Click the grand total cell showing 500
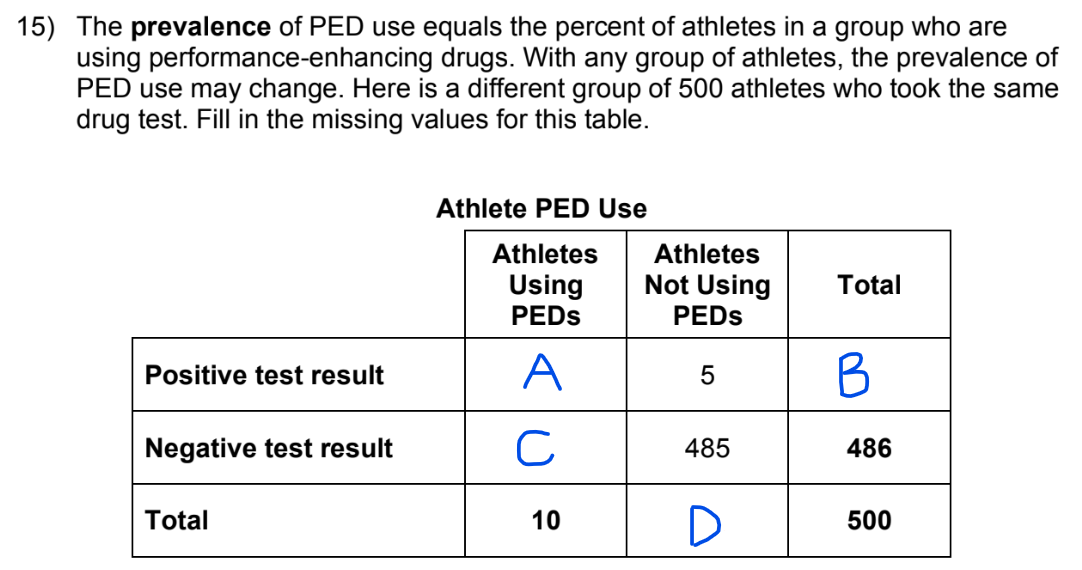 pos(869,521)
